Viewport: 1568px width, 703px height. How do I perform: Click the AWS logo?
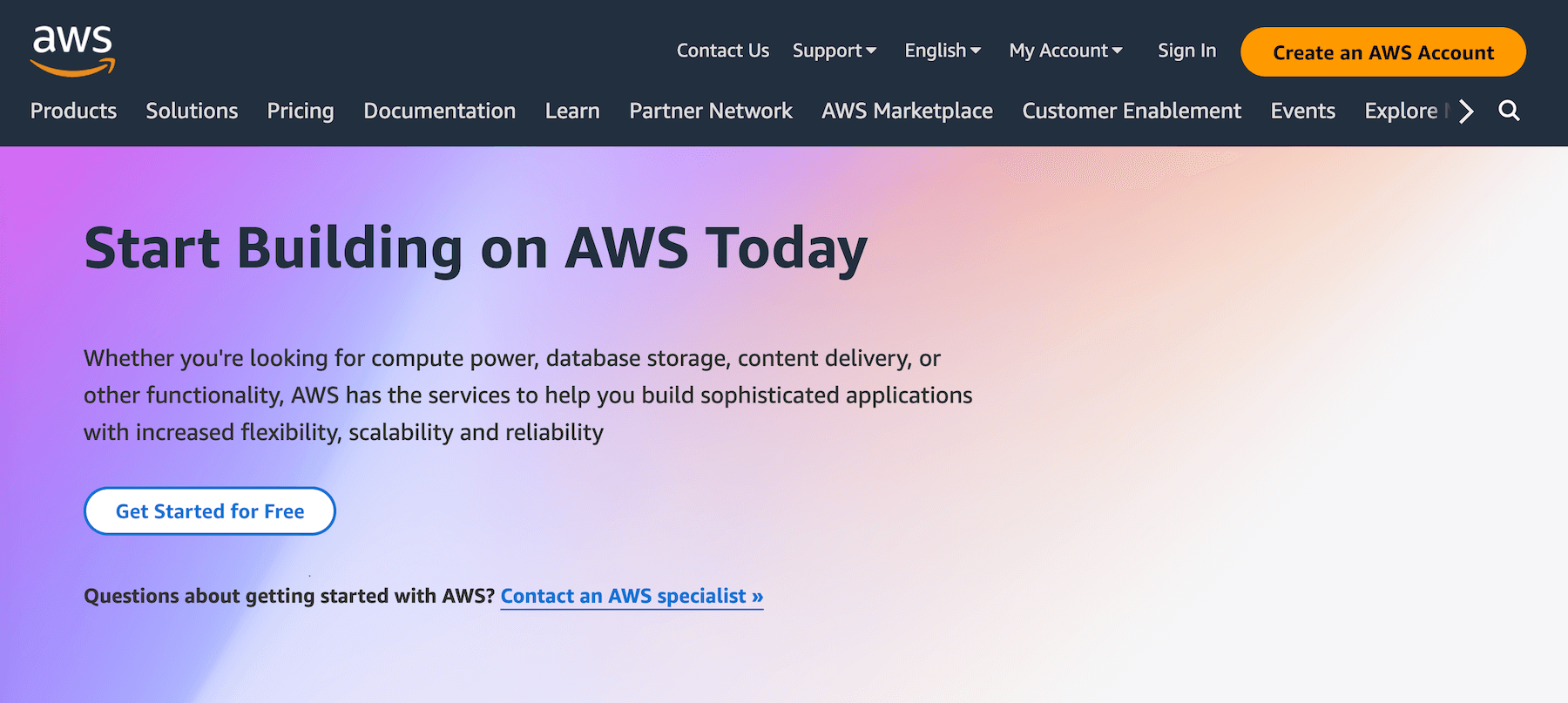pyautogui.click(x=74, y=51)
